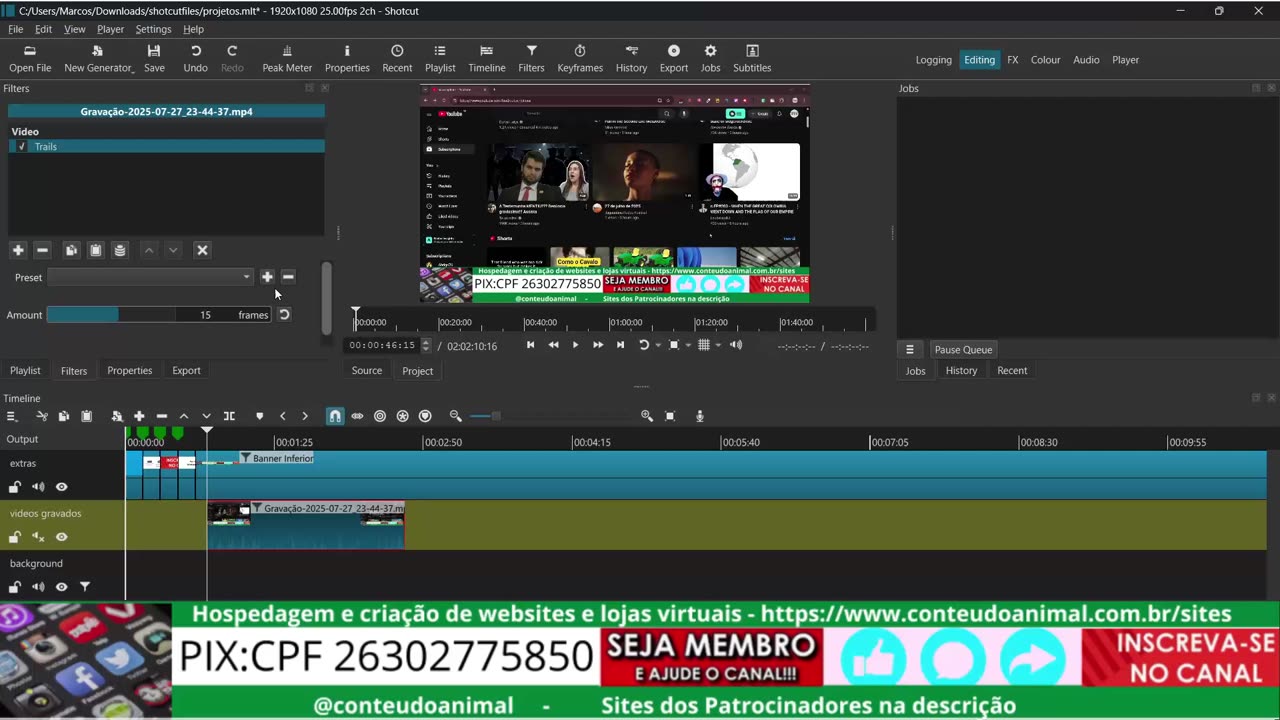Switch to the History tab
Viewport: 1280px width, 720px height.
(x=961, y=371)
